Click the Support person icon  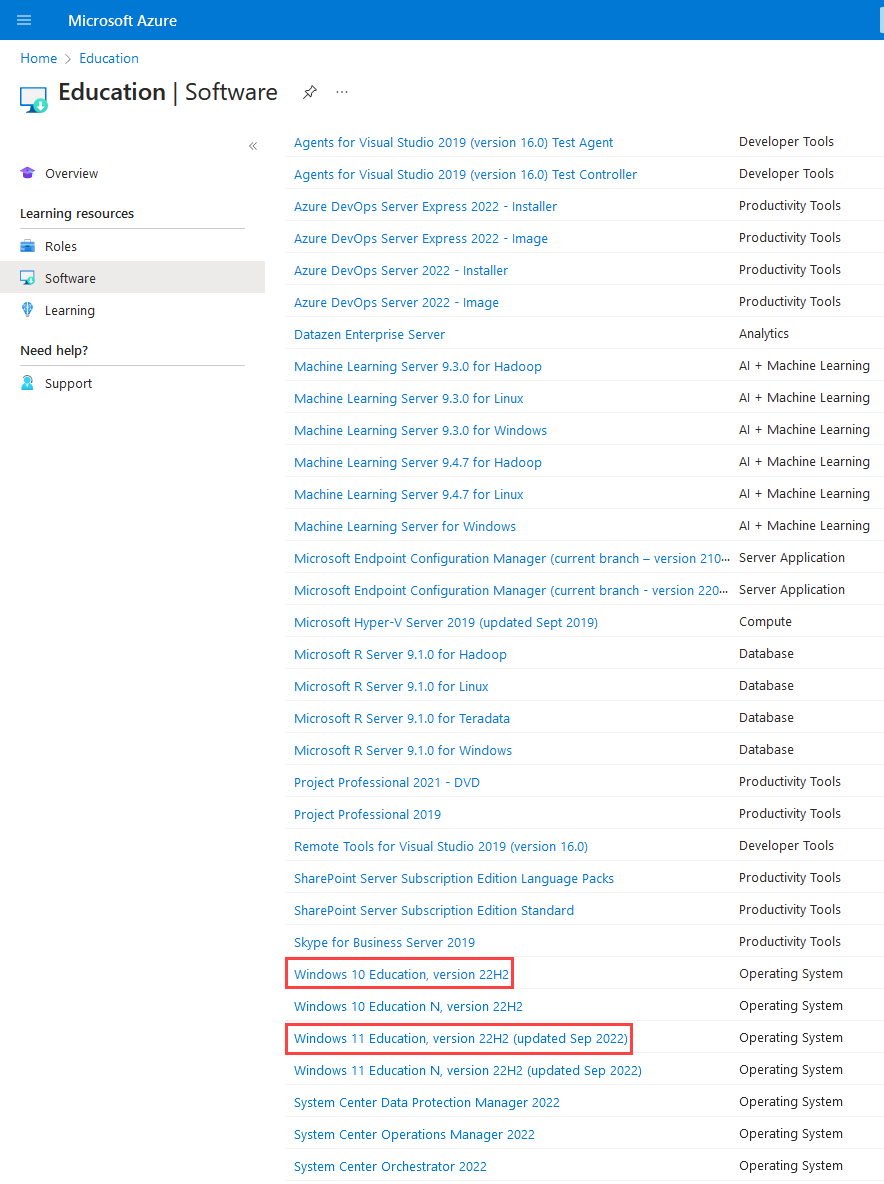pos(28,383)
